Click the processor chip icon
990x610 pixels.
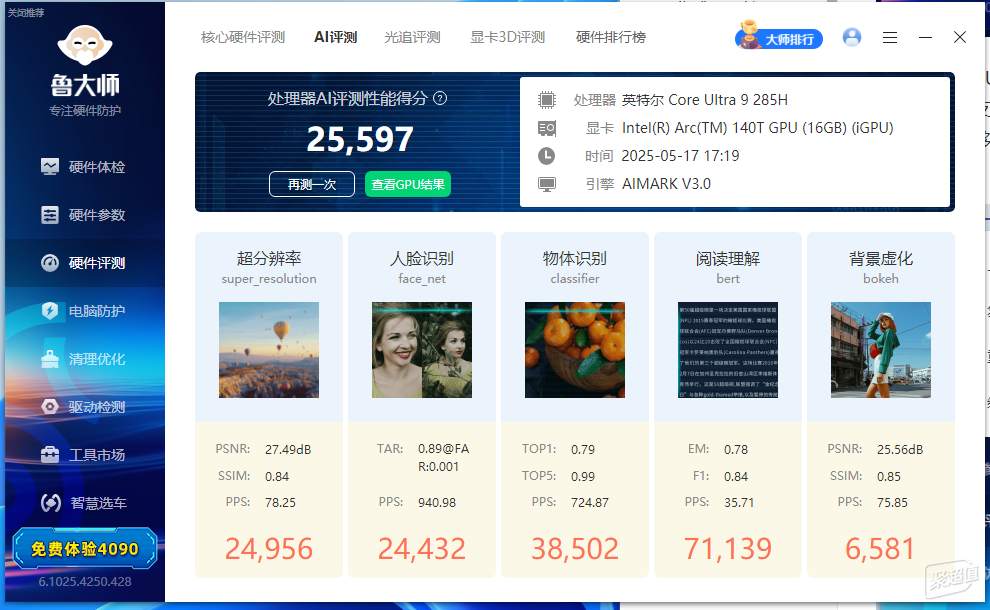[547, 100]
